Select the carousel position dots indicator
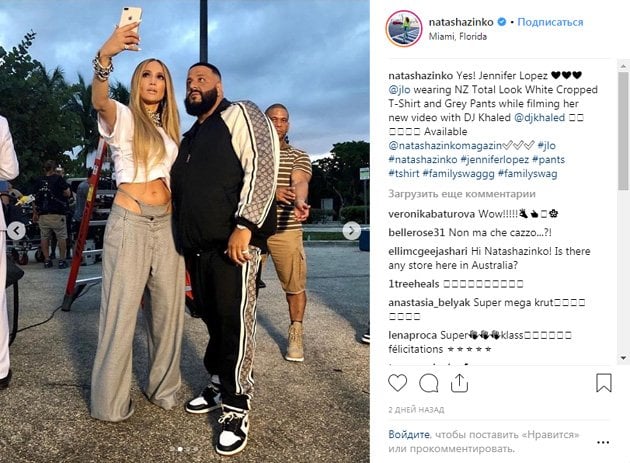630x463 pixels. pos(184,449)
